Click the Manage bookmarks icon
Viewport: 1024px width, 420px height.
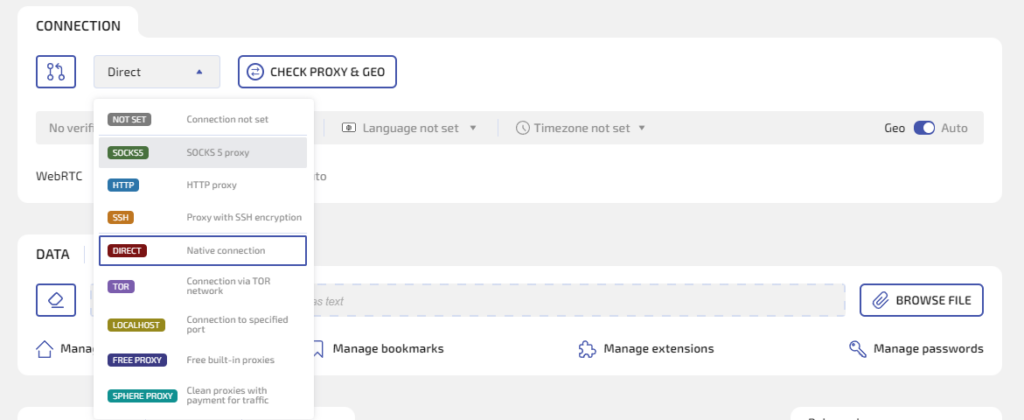coord(317,349)
